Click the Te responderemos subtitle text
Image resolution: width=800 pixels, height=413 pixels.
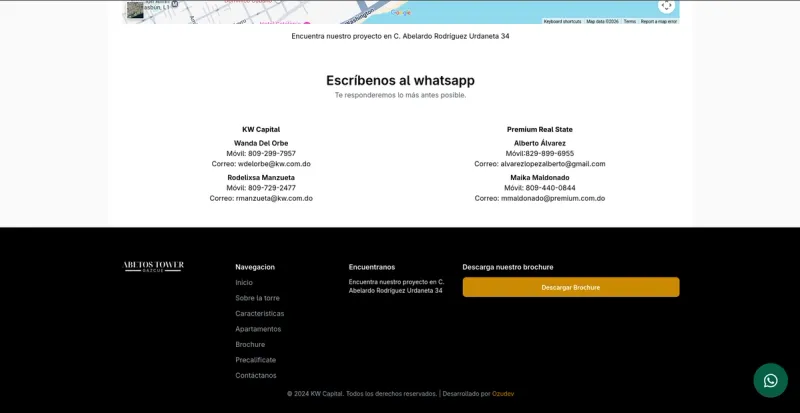pos(401,95)
